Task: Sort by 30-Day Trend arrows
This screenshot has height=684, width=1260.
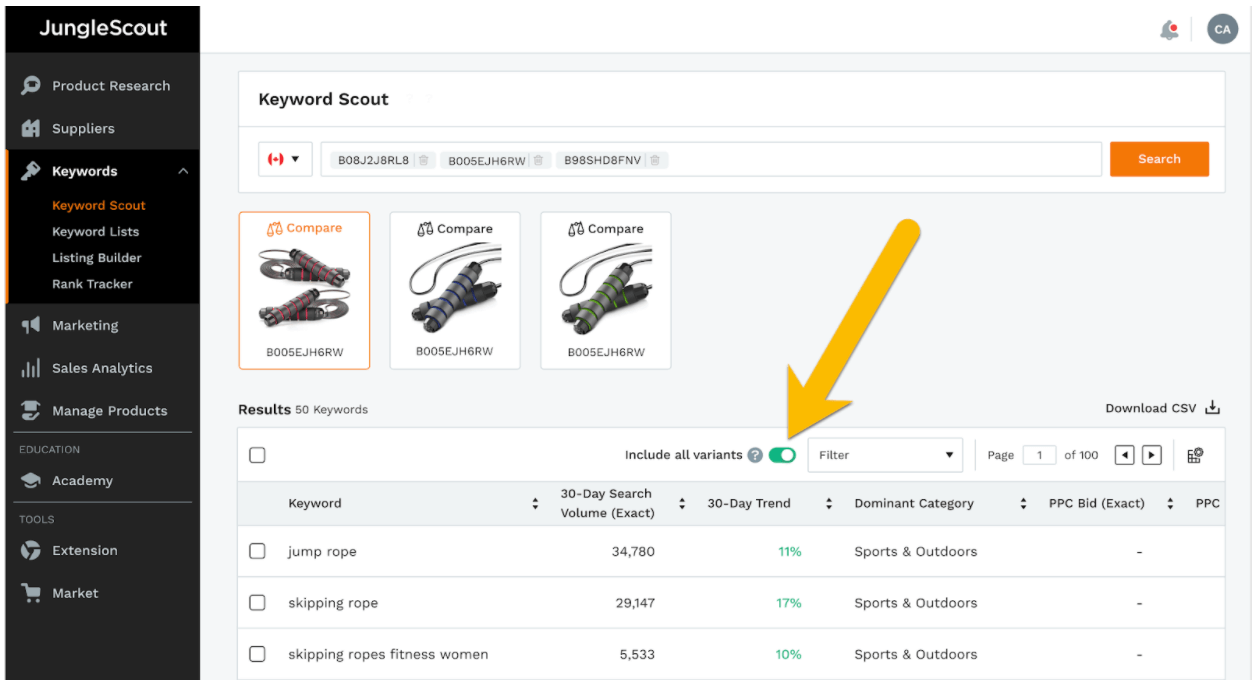Action: 829,504
